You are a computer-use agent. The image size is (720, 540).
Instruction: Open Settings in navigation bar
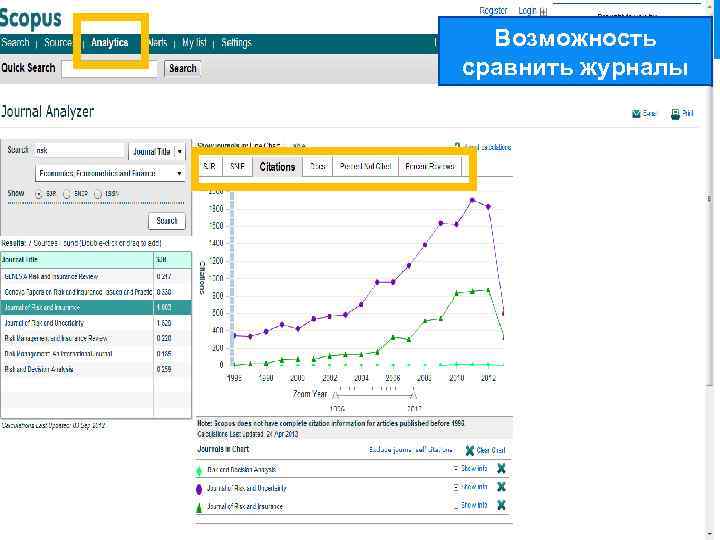[x=236, y=43]
